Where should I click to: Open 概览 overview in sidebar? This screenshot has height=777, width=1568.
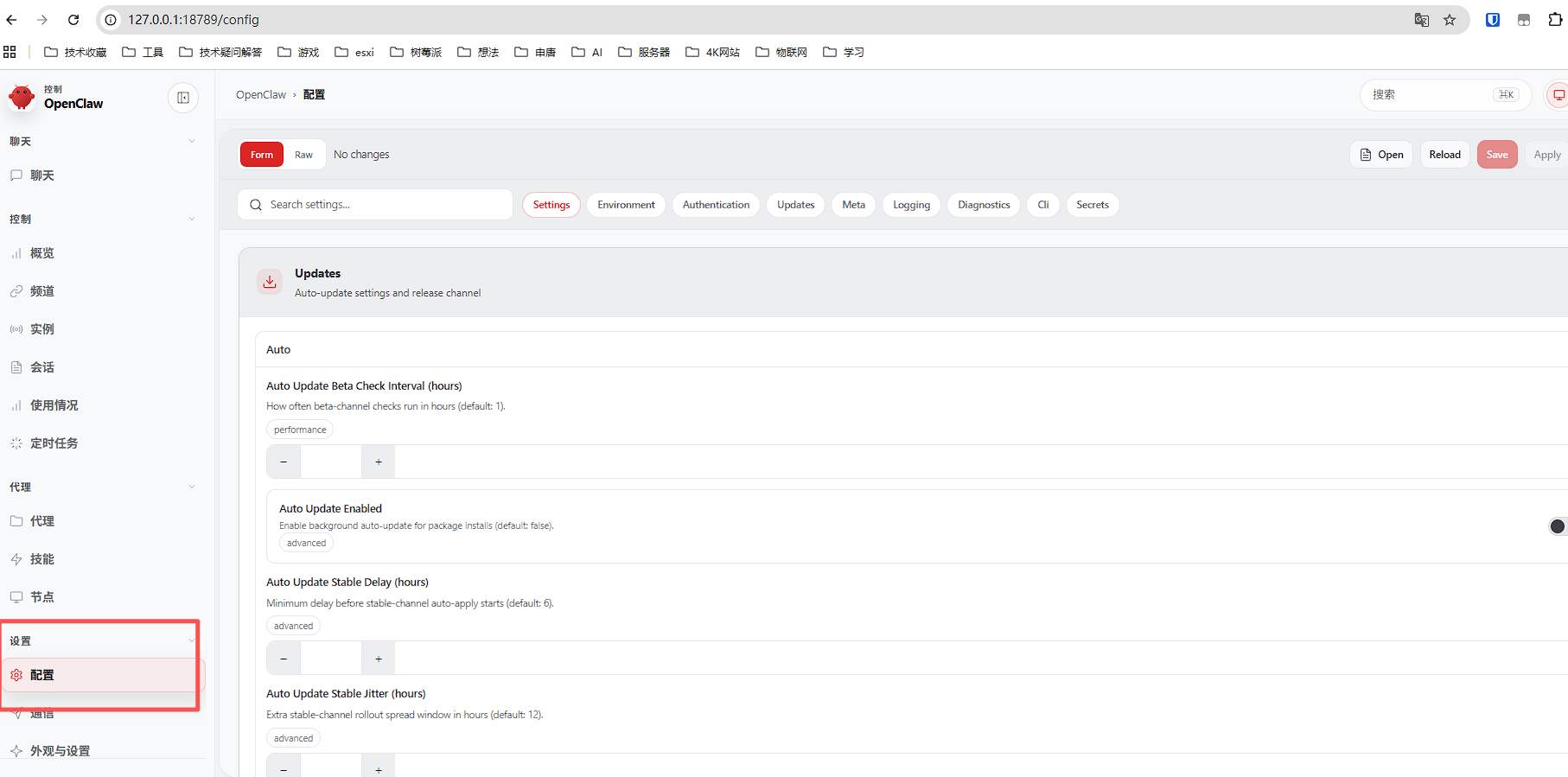click(x=103, y=253)
